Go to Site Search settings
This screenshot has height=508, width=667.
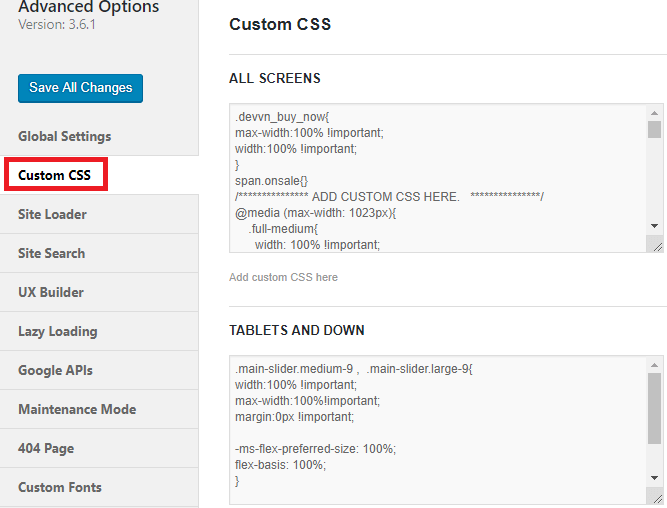click(99, 253)
